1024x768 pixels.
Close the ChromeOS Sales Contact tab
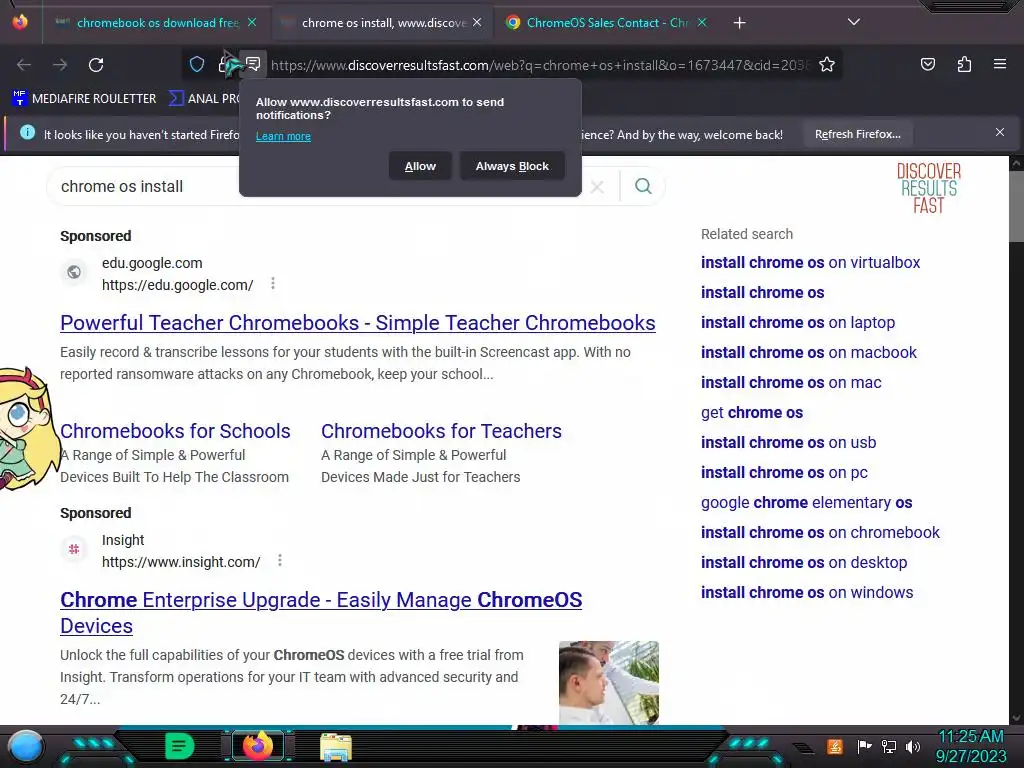702,22
